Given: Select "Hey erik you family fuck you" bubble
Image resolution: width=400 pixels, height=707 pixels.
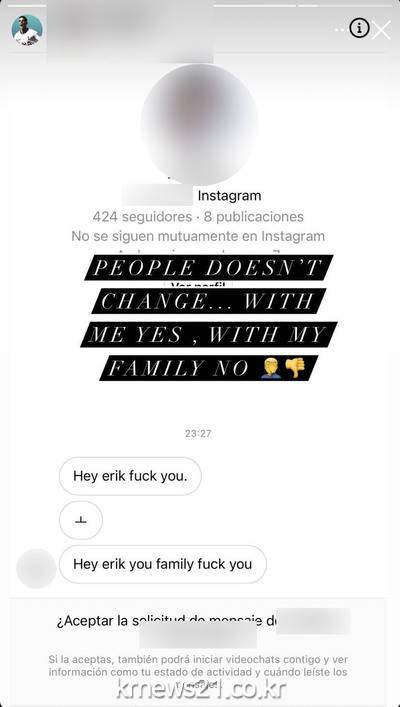Looking at the screenshot, I should pyautogui.click(x=163, y=564).
